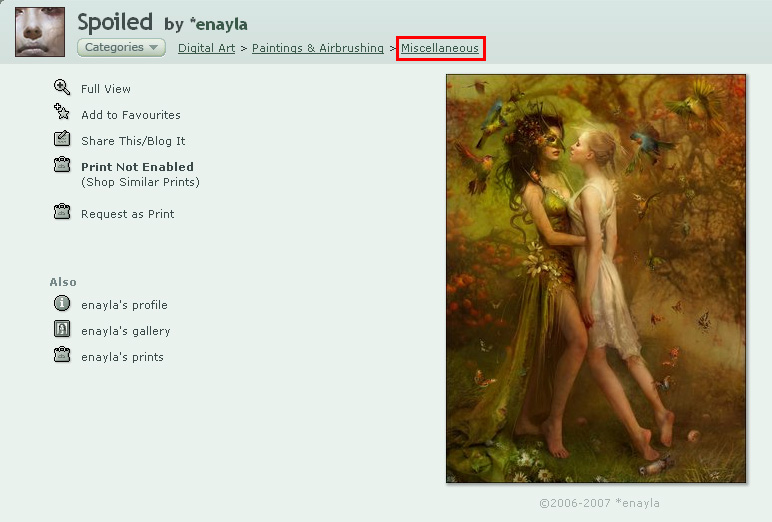Viewport: 772px width, 522px height.
Task: Click the Full View magnifier icon
Action: click(62, 87)
